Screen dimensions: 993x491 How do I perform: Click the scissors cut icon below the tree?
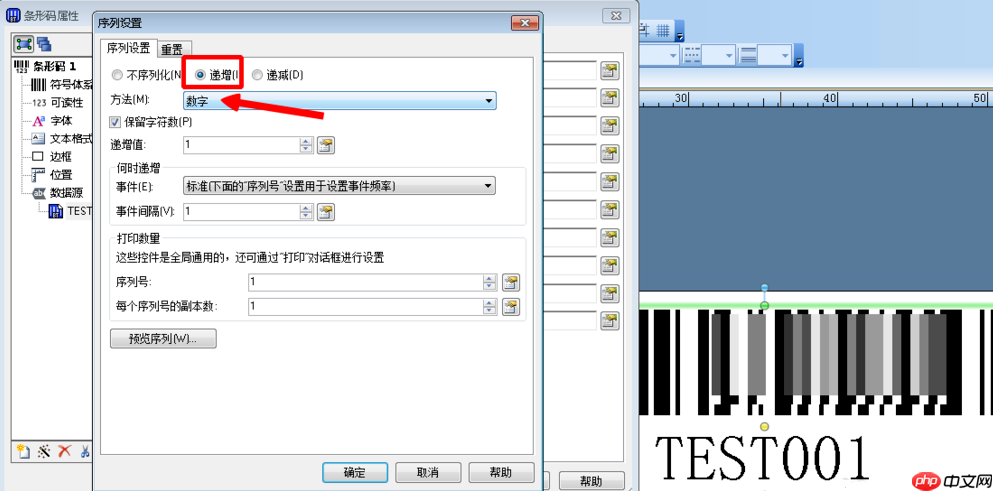click(85, 451)
